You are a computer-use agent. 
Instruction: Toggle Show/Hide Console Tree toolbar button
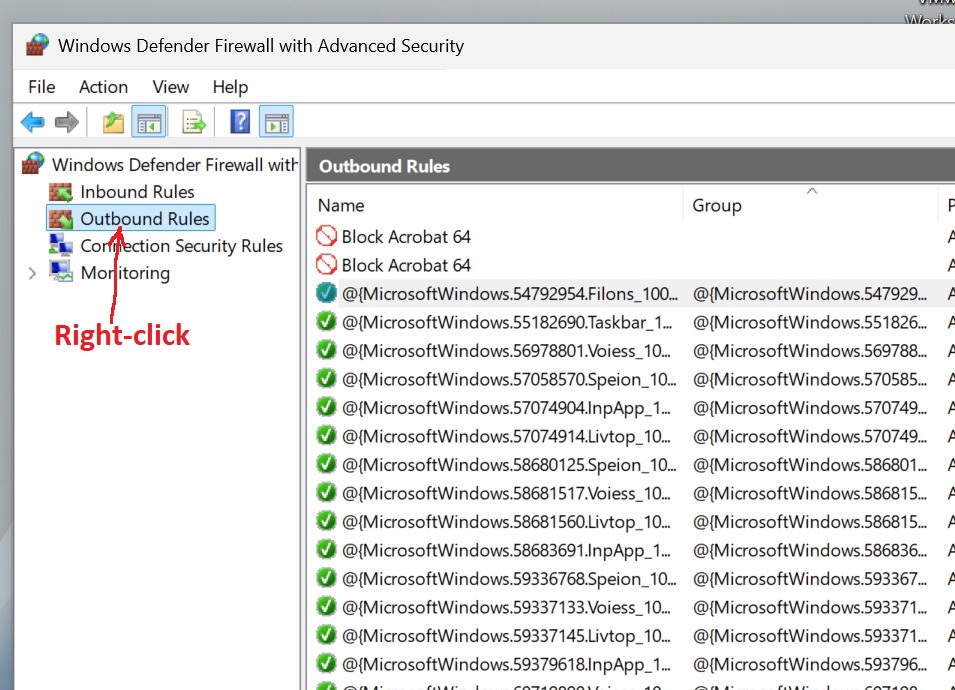(149, 122)
